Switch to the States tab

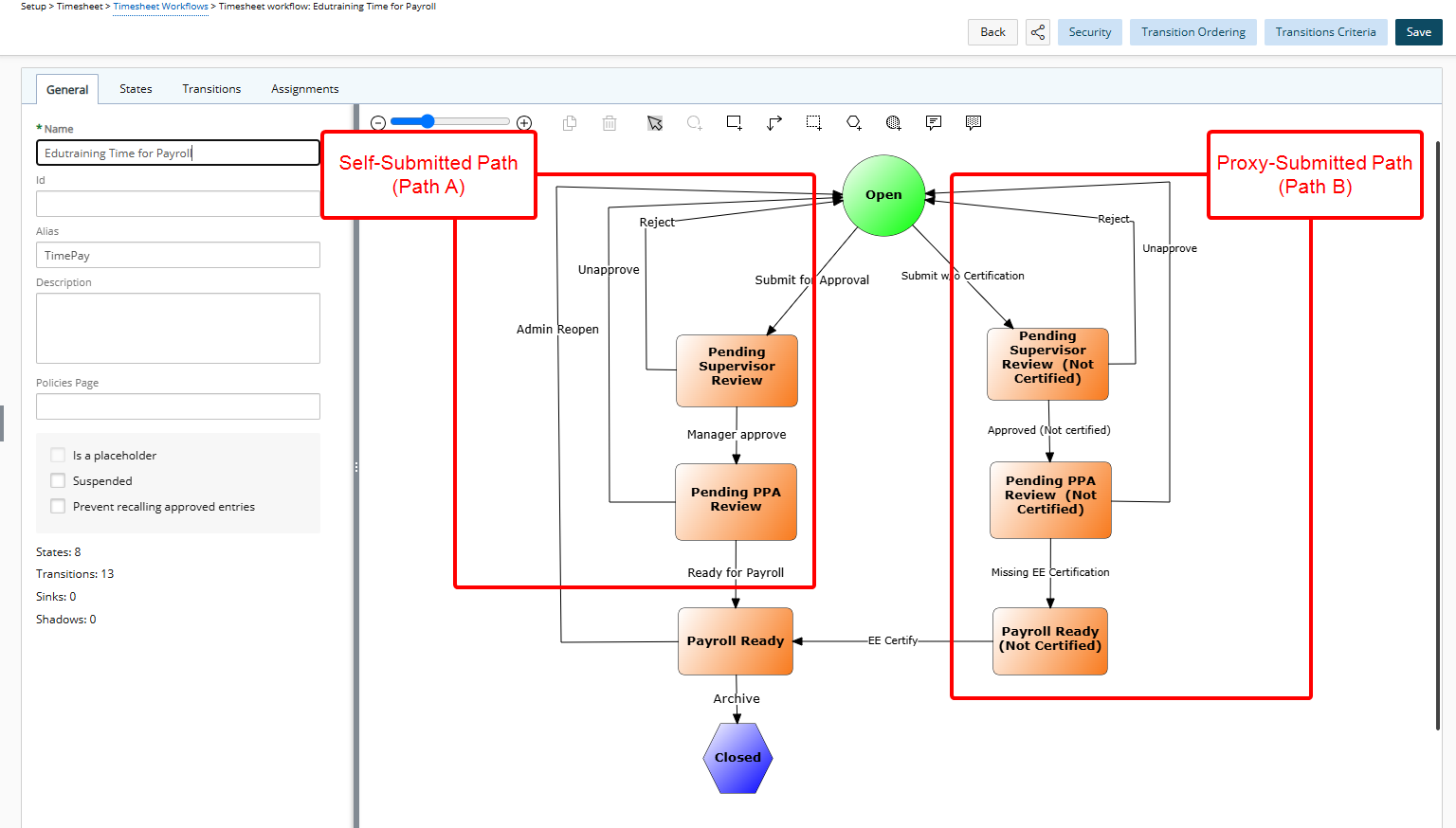[x=136, y=89]
